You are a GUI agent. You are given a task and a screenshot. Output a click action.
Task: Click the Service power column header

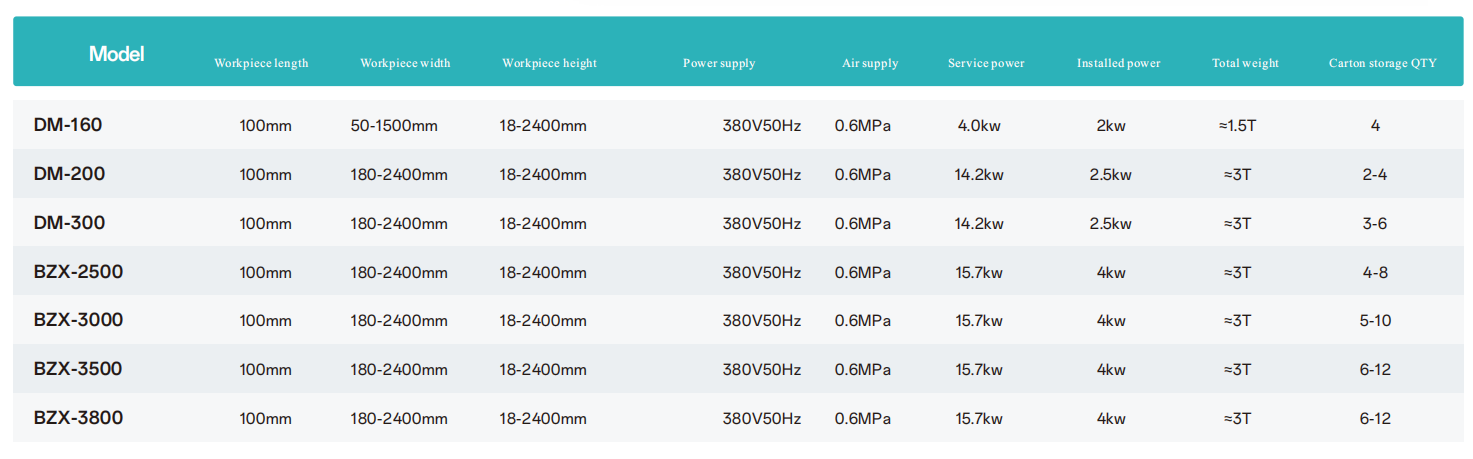point(986,63)
